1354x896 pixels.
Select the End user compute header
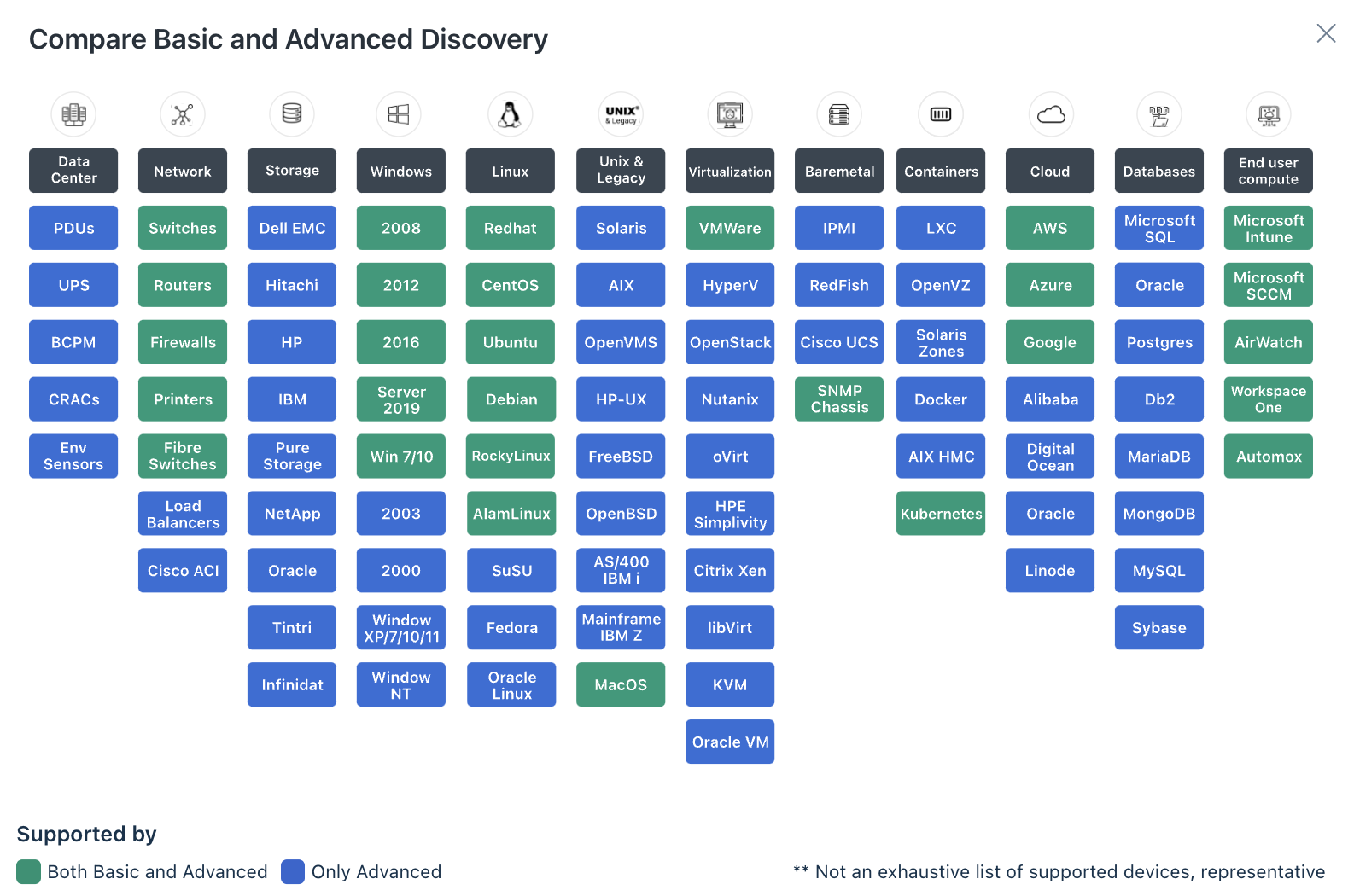[x=1269, y=171]
